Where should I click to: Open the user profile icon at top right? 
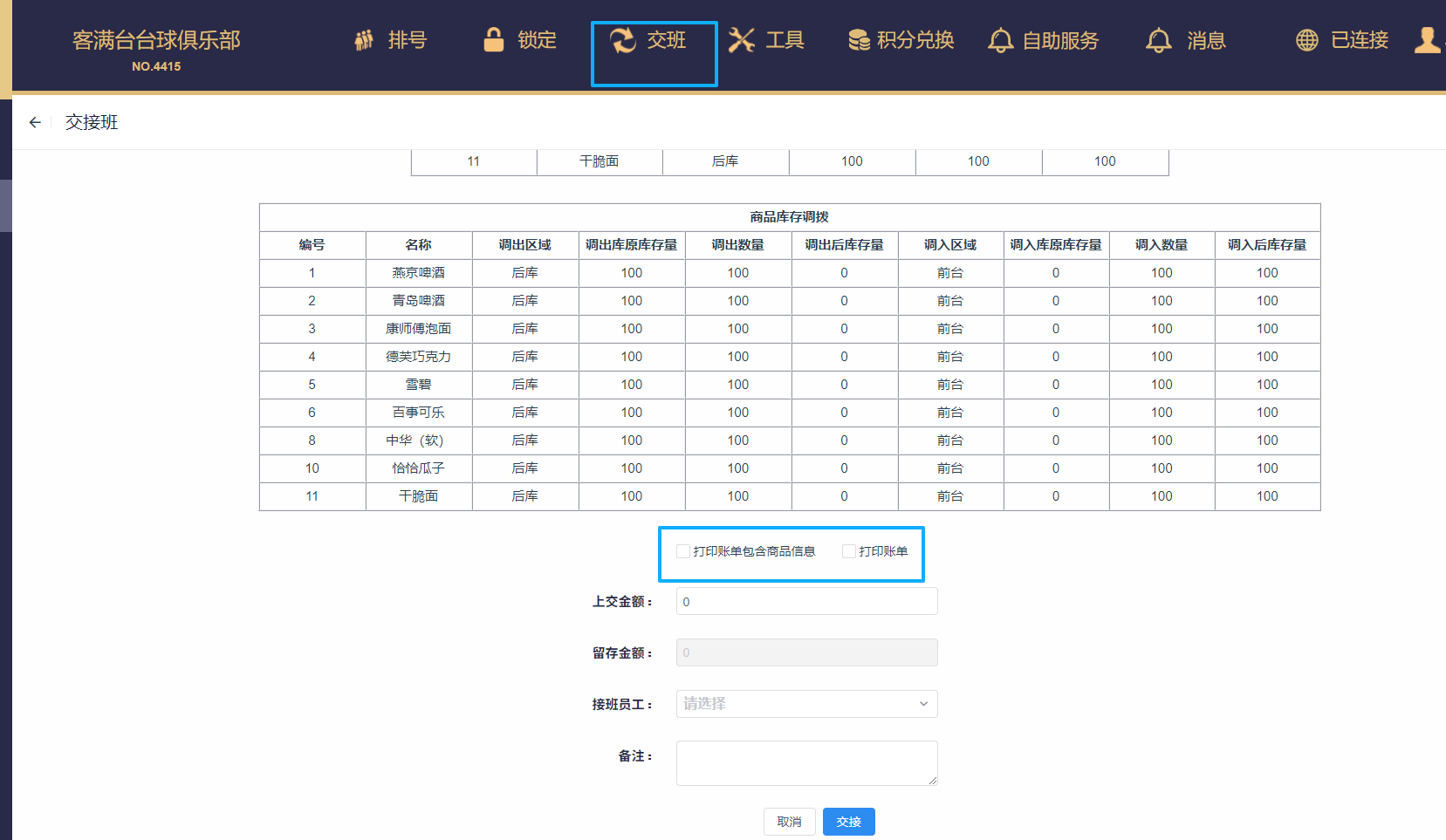coord(1428,39)
